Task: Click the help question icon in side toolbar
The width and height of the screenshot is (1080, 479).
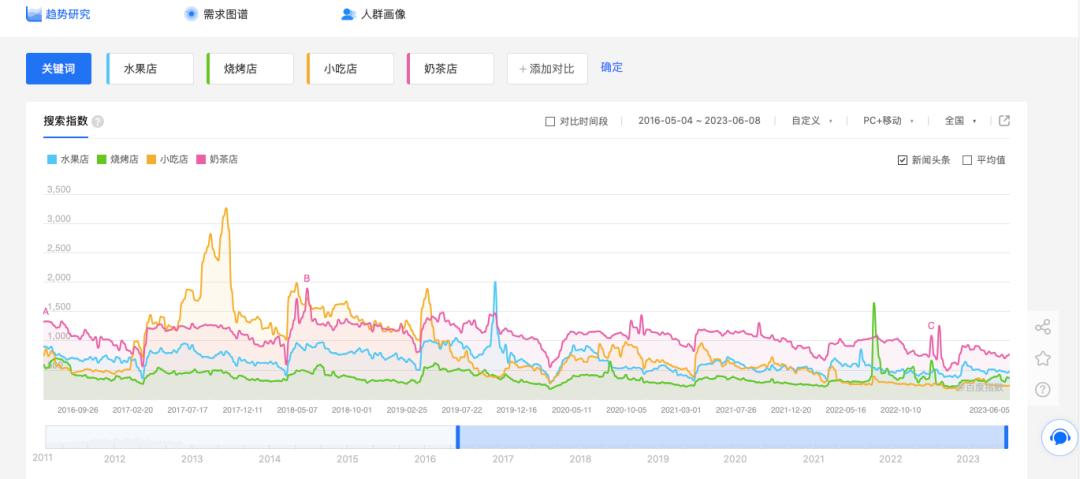Action: coord(1043,389)
